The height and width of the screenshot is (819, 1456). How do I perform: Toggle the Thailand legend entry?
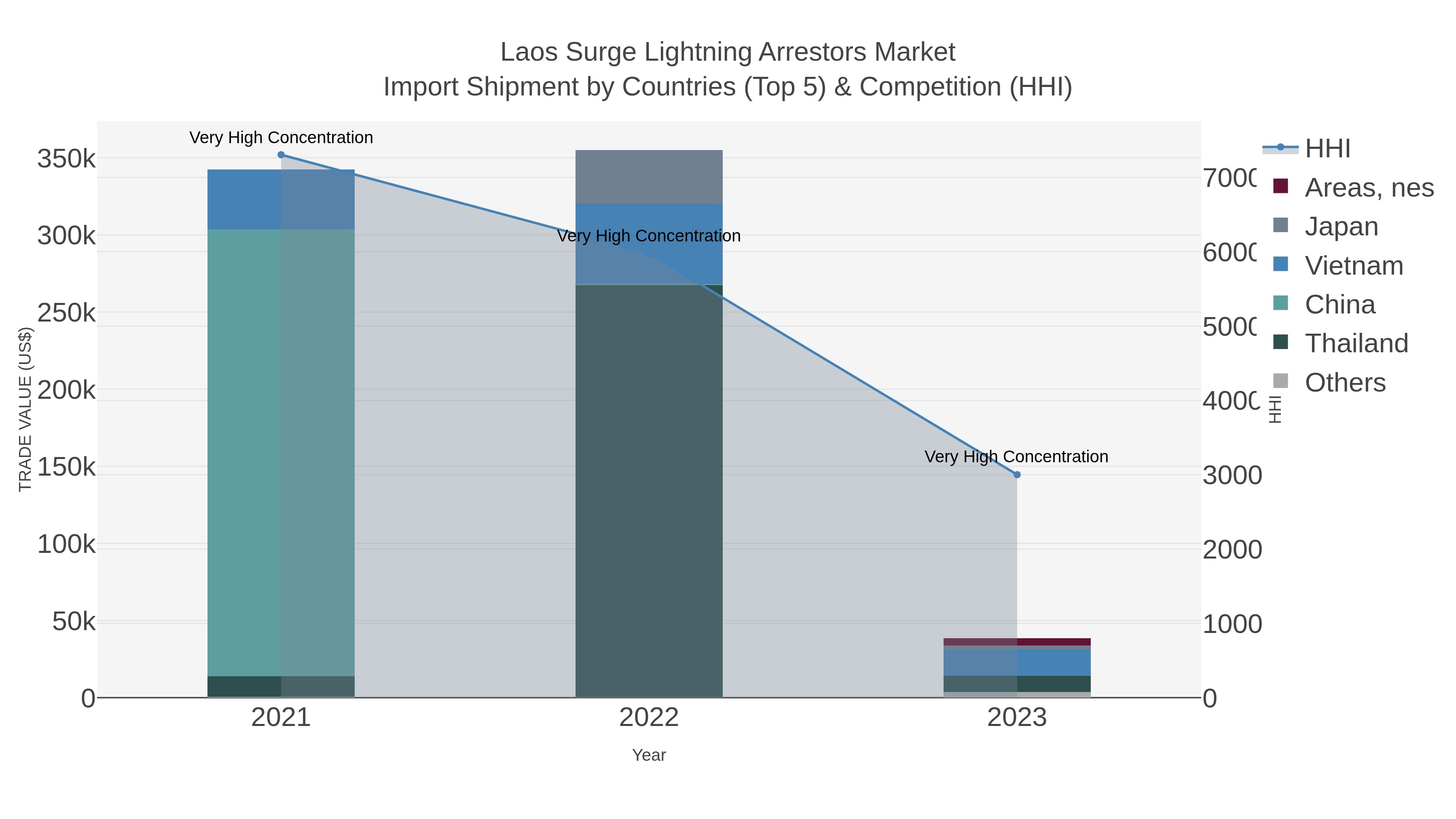pyautogui.click(x=1340, y=344)
